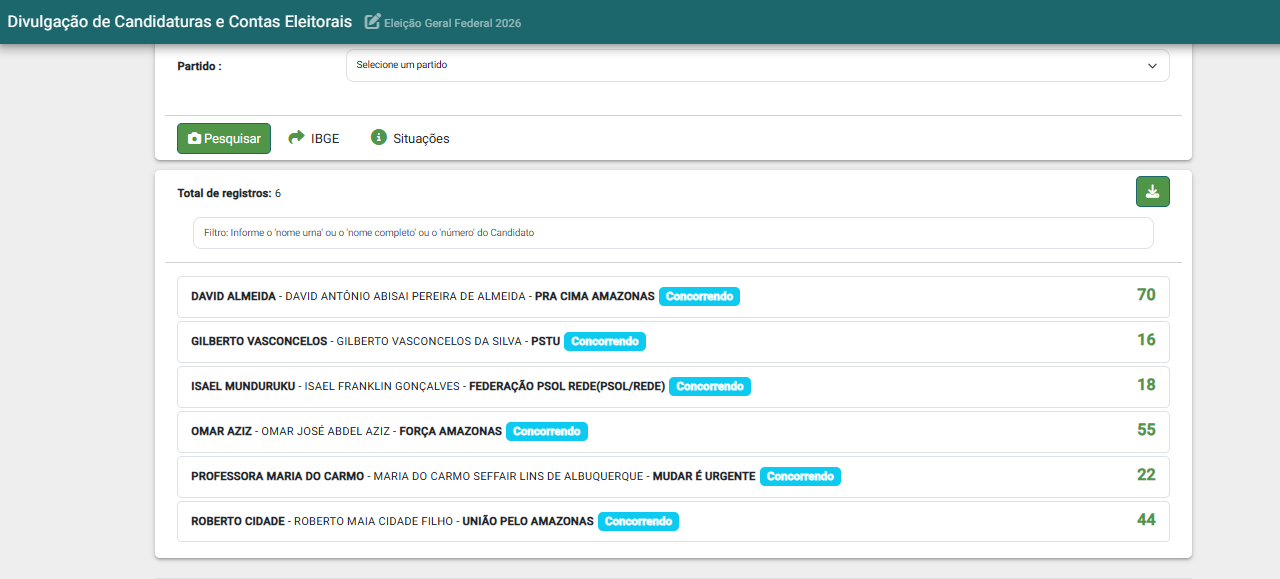1280x579 pixels.
Task: Click the camera icon in Pesquisar button
Action: point(194,139)
